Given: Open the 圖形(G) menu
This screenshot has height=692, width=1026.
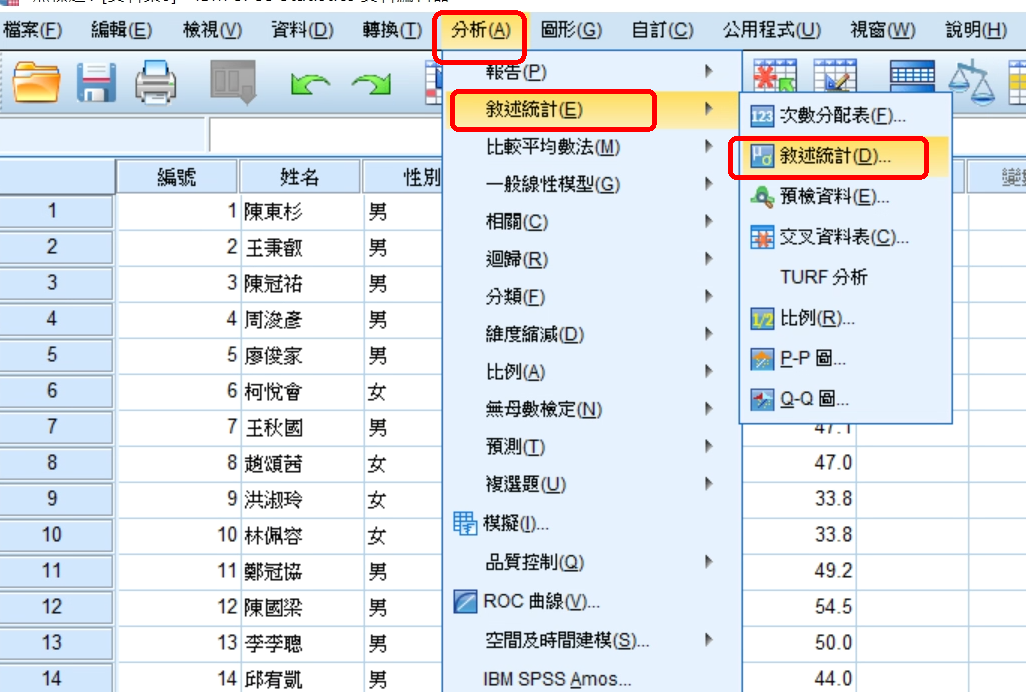Looking at the screenshot, I should click(571, 30).
